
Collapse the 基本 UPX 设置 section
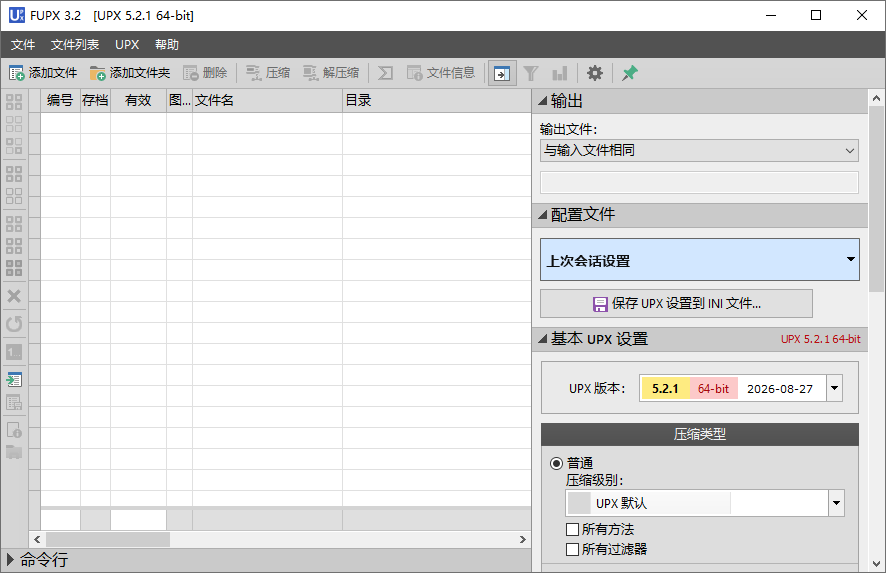pos(543,339)
